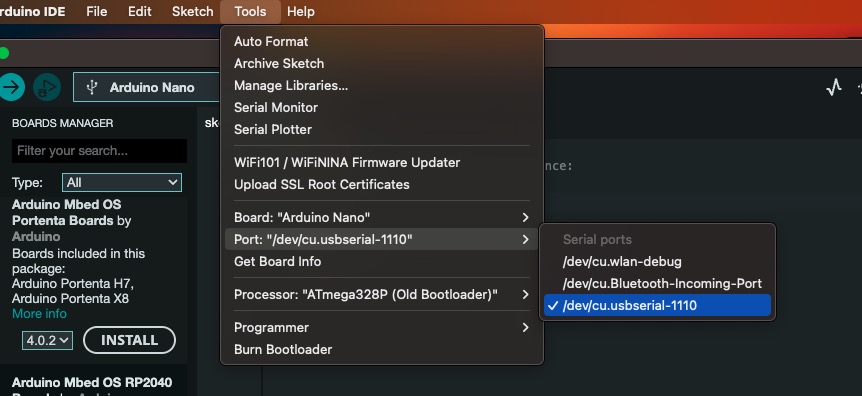Open the Sketch menu

click(x=192, y=12)
